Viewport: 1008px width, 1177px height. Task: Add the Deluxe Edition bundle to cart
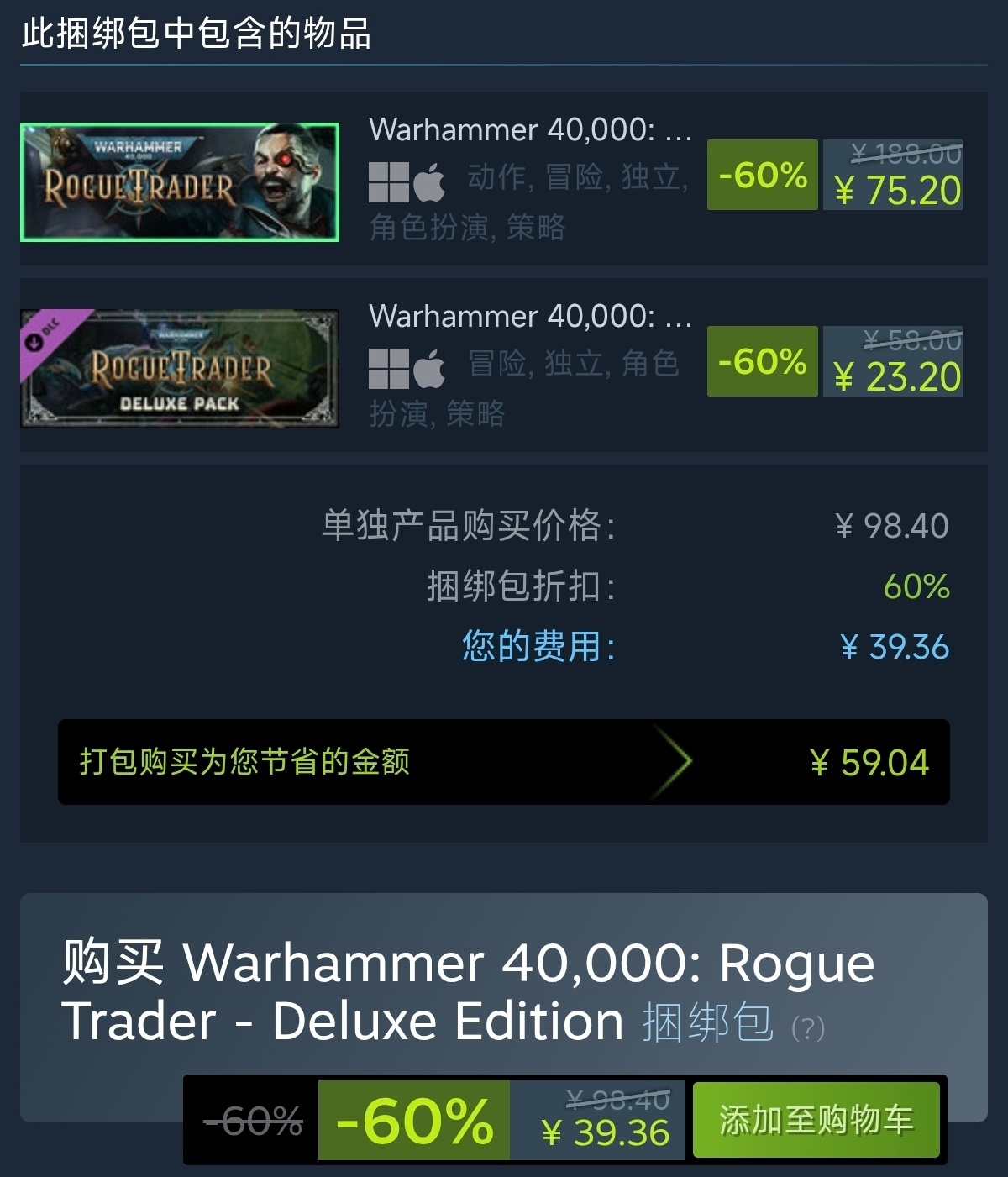click(816, 1120)
